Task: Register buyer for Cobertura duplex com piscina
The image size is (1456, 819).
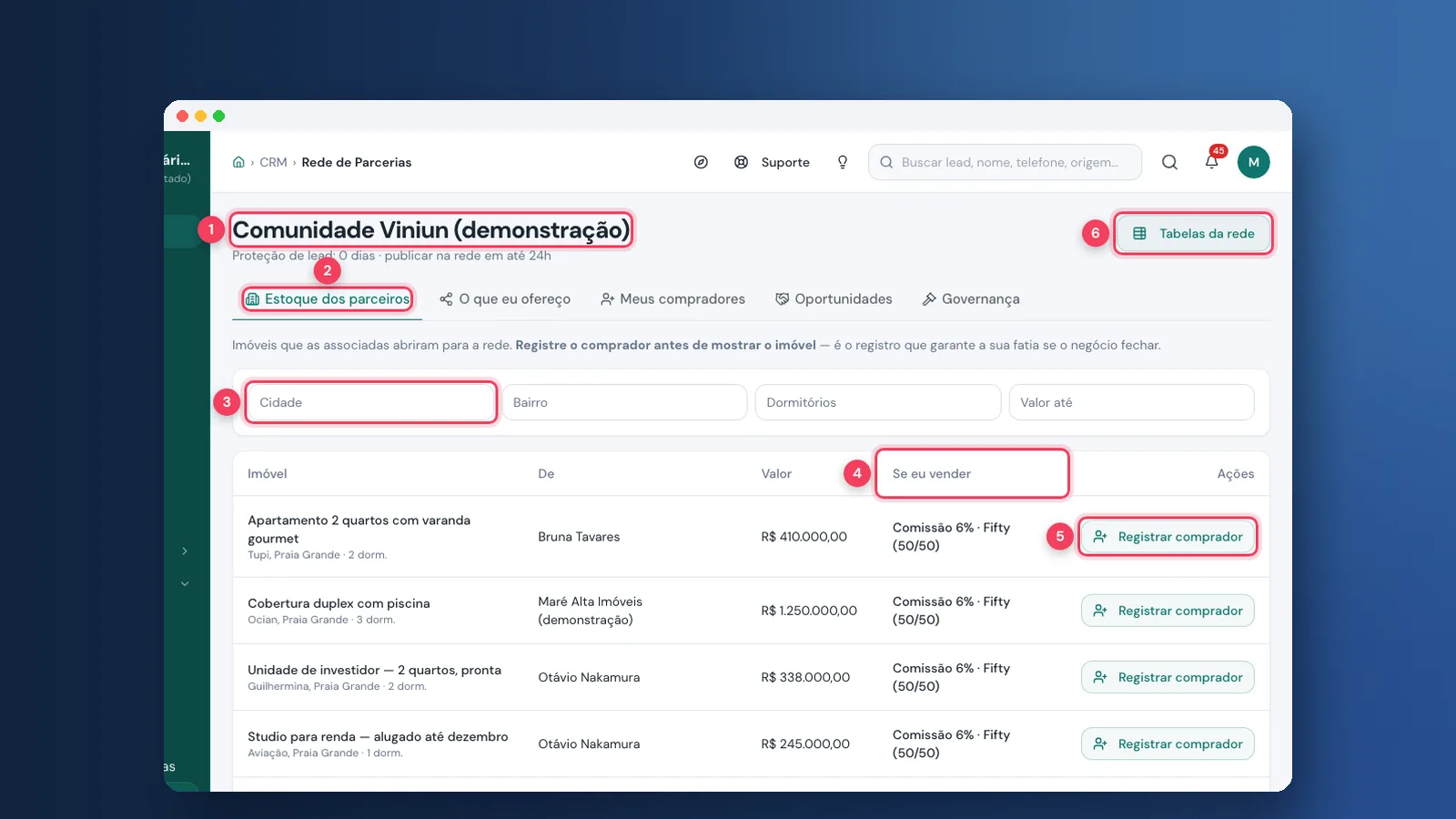Action: pyautogui.click(x=1168, y=611)
